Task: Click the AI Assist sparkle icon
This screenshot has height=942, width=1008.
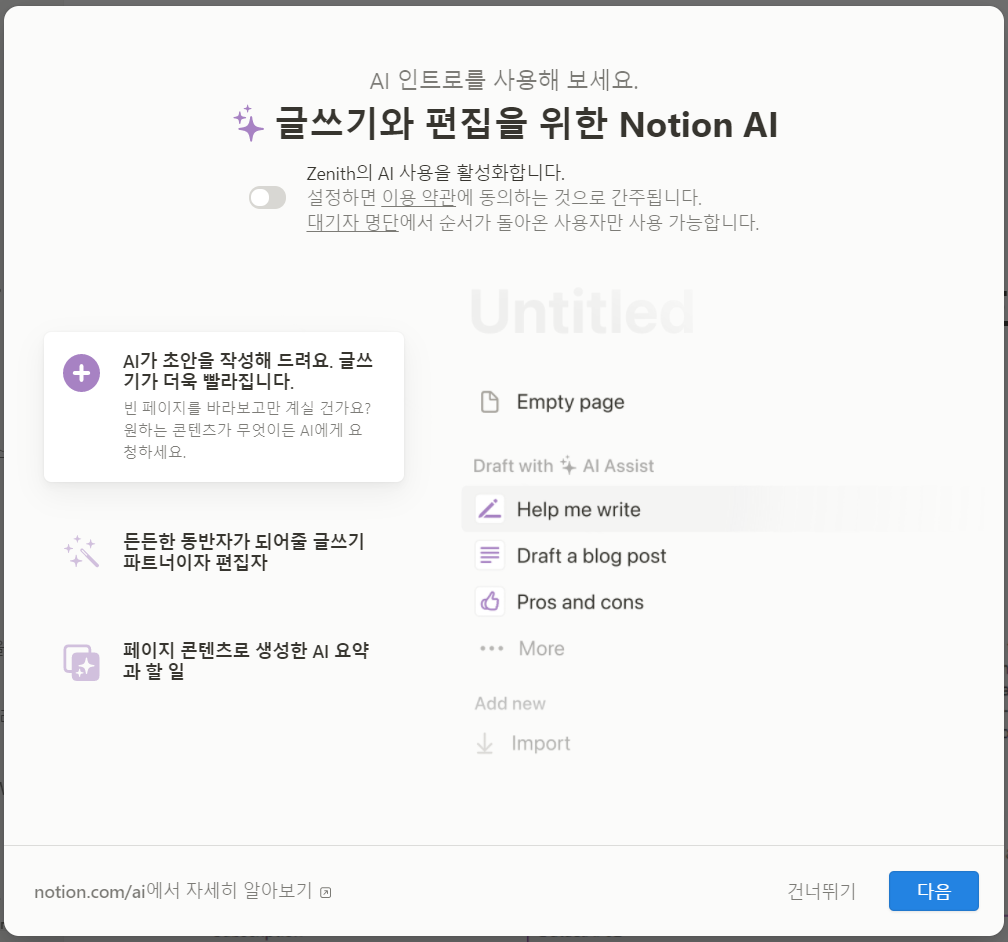Action: tap(568, 466)
